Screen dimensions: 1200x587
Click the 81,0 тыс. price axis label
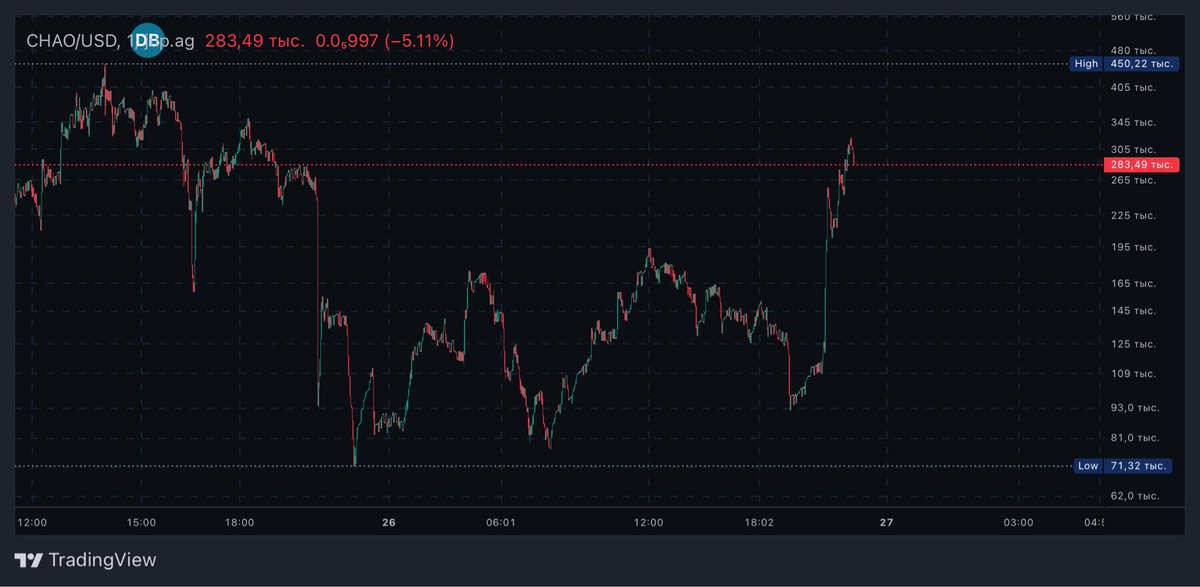(1135, 438)
